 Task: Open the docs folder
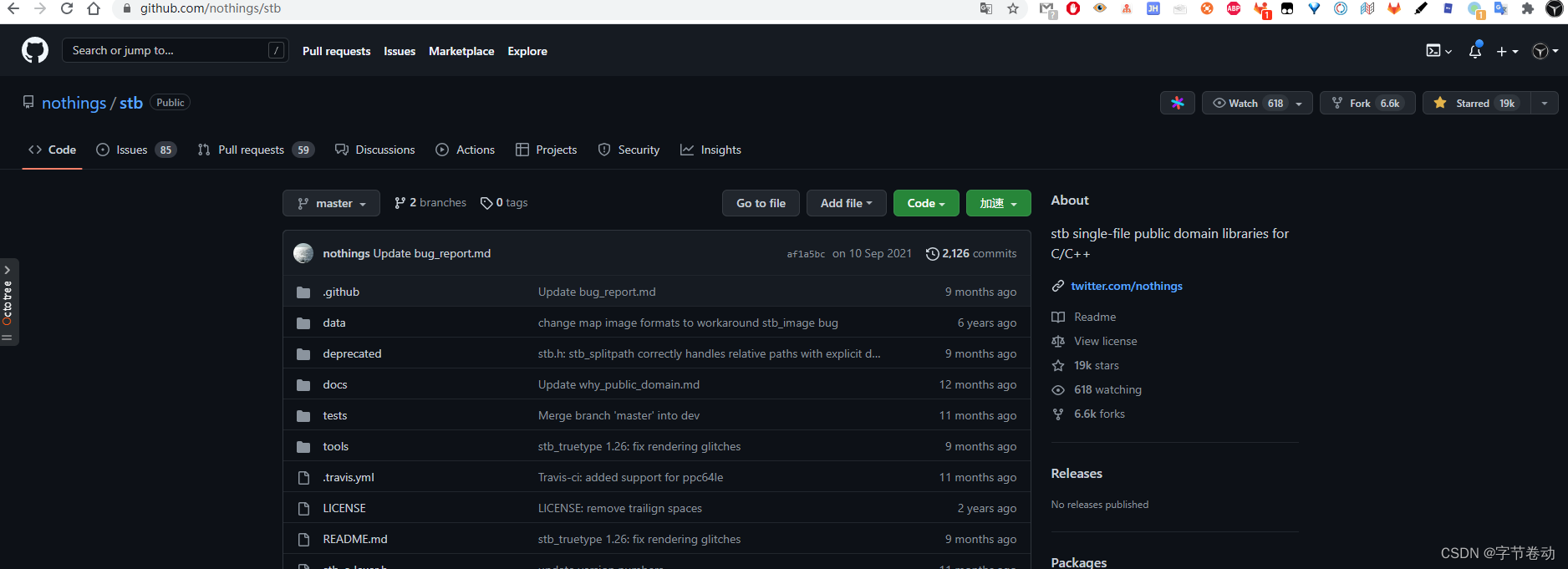pos(334,384)
